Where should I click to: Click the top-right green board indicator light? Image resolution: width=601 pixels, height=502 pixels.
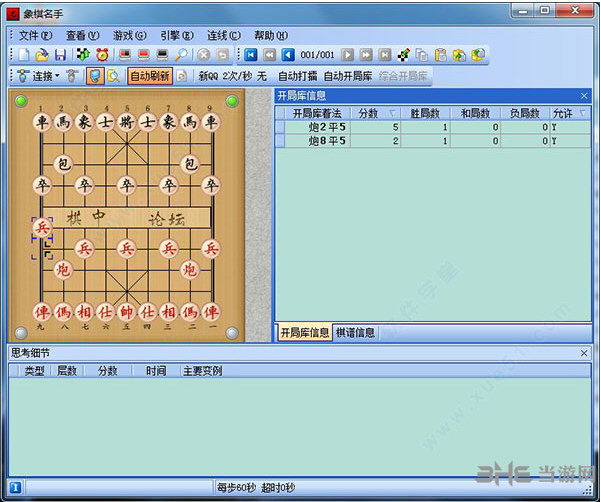(x=232, y=101)
